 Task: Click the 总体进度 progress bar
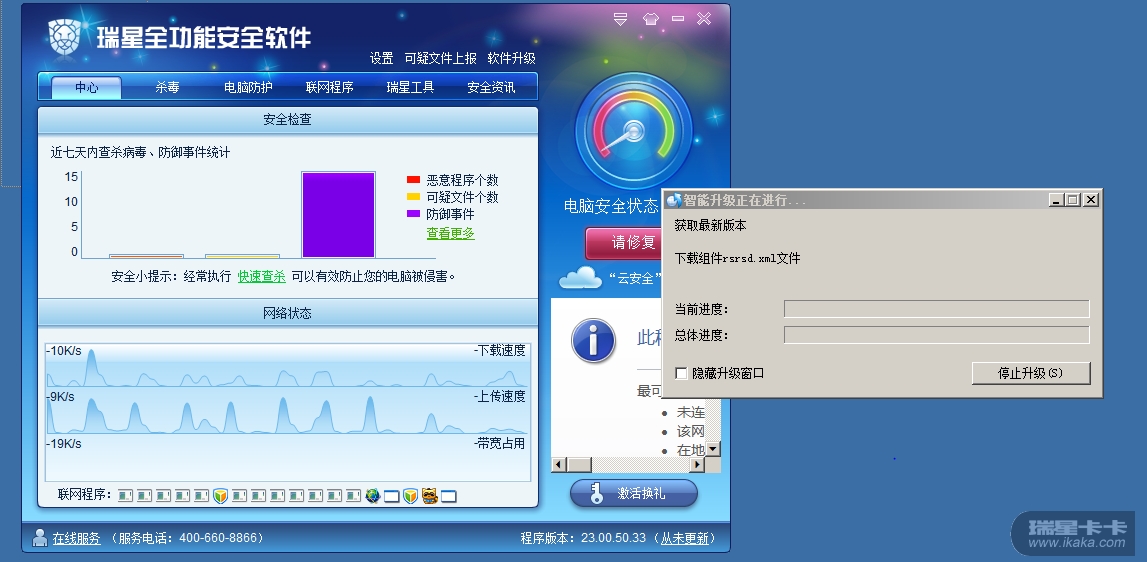click(x=936, y=335)
